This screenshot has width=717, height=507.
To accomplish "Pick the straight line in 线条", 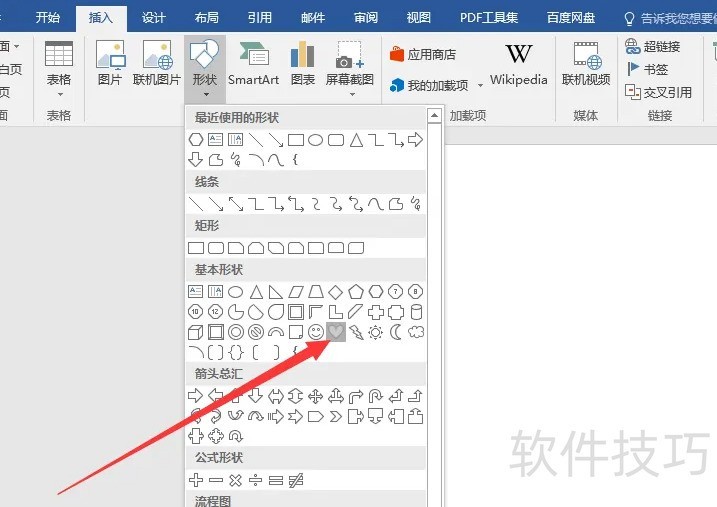I will coord(196,204).
